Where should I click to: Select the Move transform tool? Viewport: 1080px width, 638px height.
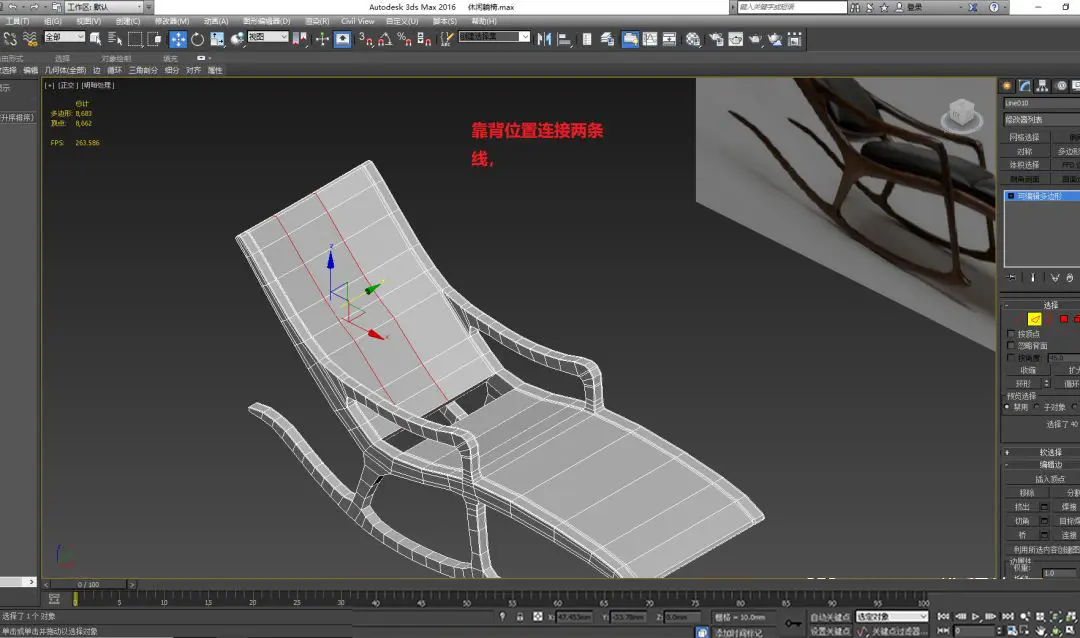(x=178, y=39)
